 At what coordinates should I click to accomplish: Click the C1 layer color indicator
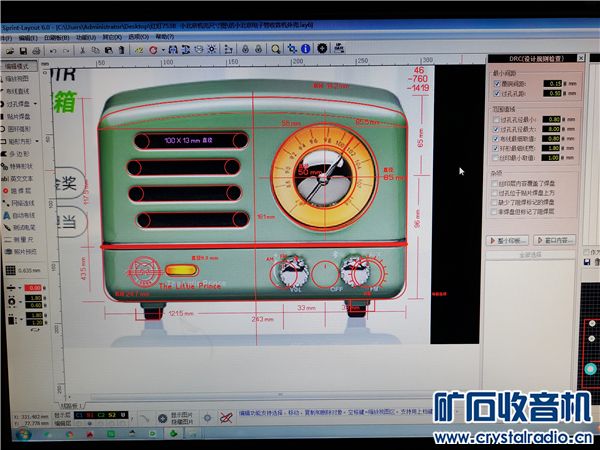tap(79, 415)
